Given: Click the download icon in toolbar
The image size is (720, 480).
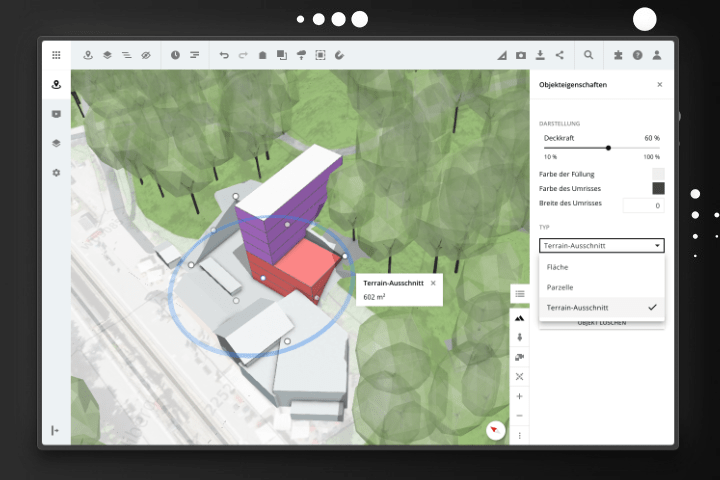Looking at the screenshot, I should click(540, 55).
